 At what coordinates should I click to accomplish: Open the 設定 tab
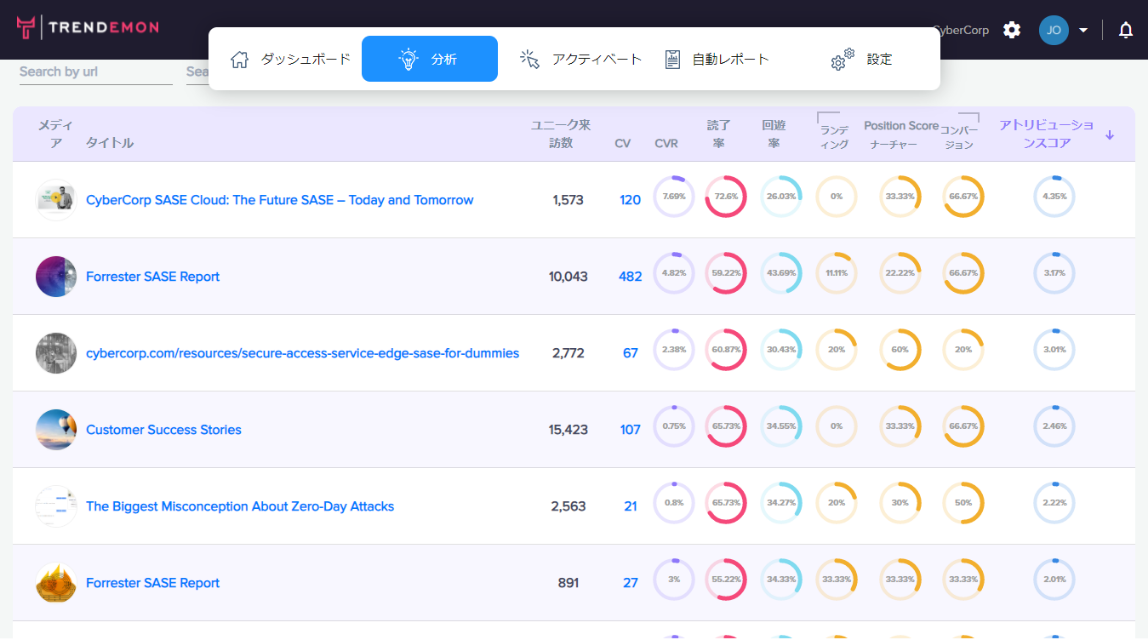(x=862, y=59)
